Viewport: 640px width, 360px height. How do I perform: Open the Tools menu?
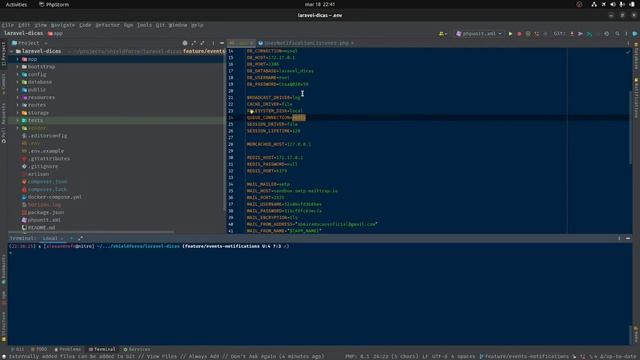pos(144,25)
